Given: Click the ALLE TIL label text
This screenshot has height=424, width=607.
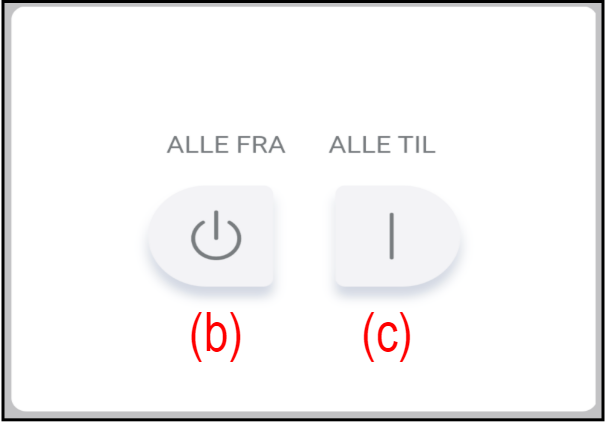Looking at the screenshot, I should pyautogui.click(x=382, y=145).
